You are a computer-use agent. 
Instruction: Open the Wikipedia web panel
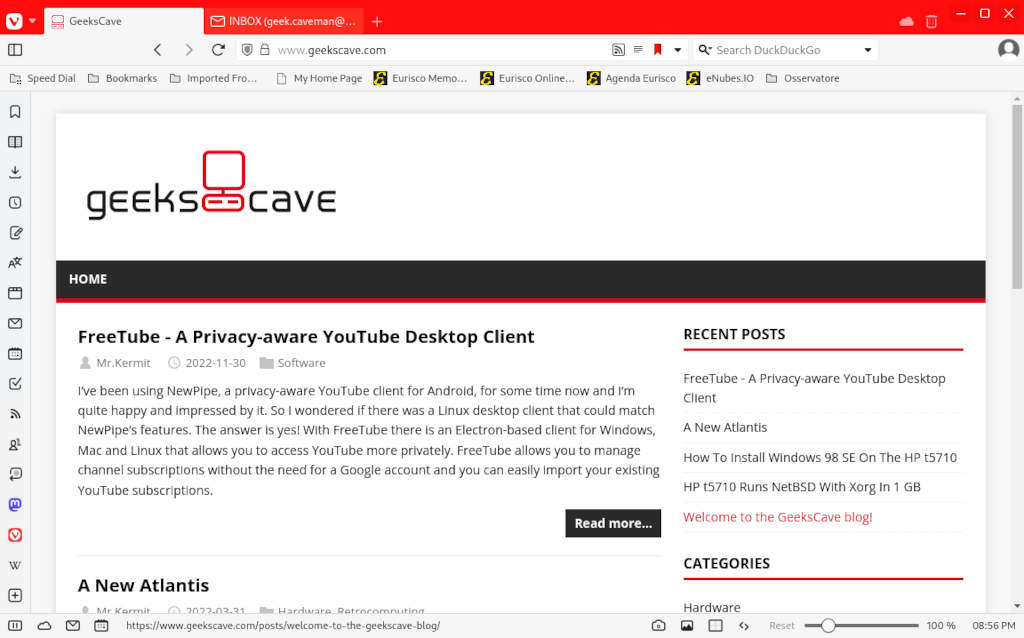pos(15,565)
